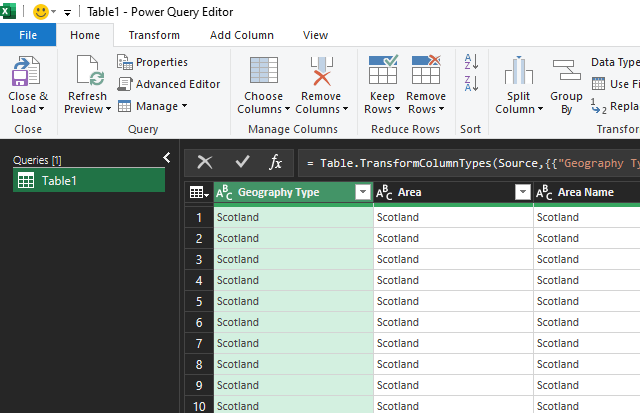Image resolution: width=640 pixels, height=413 pixels.
Task: Open the Area column filter dropdown
Action: [523, 192]
